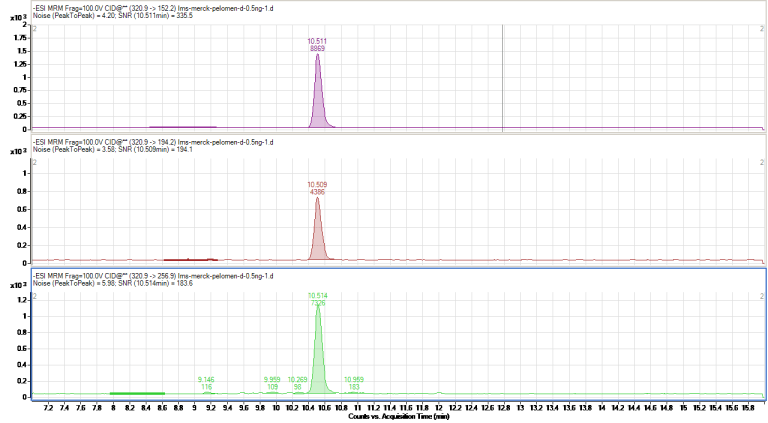Click the 10.4 tick on the time axis
Image resolution: width=768 pixels, height=423 pixels.
pyautogui.click(x=309, y=407)
